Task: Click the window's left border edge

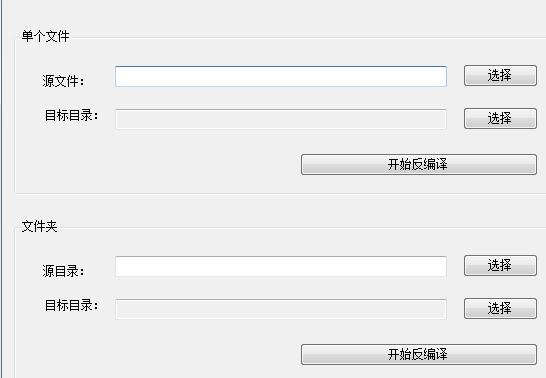Action: [1, 189]
